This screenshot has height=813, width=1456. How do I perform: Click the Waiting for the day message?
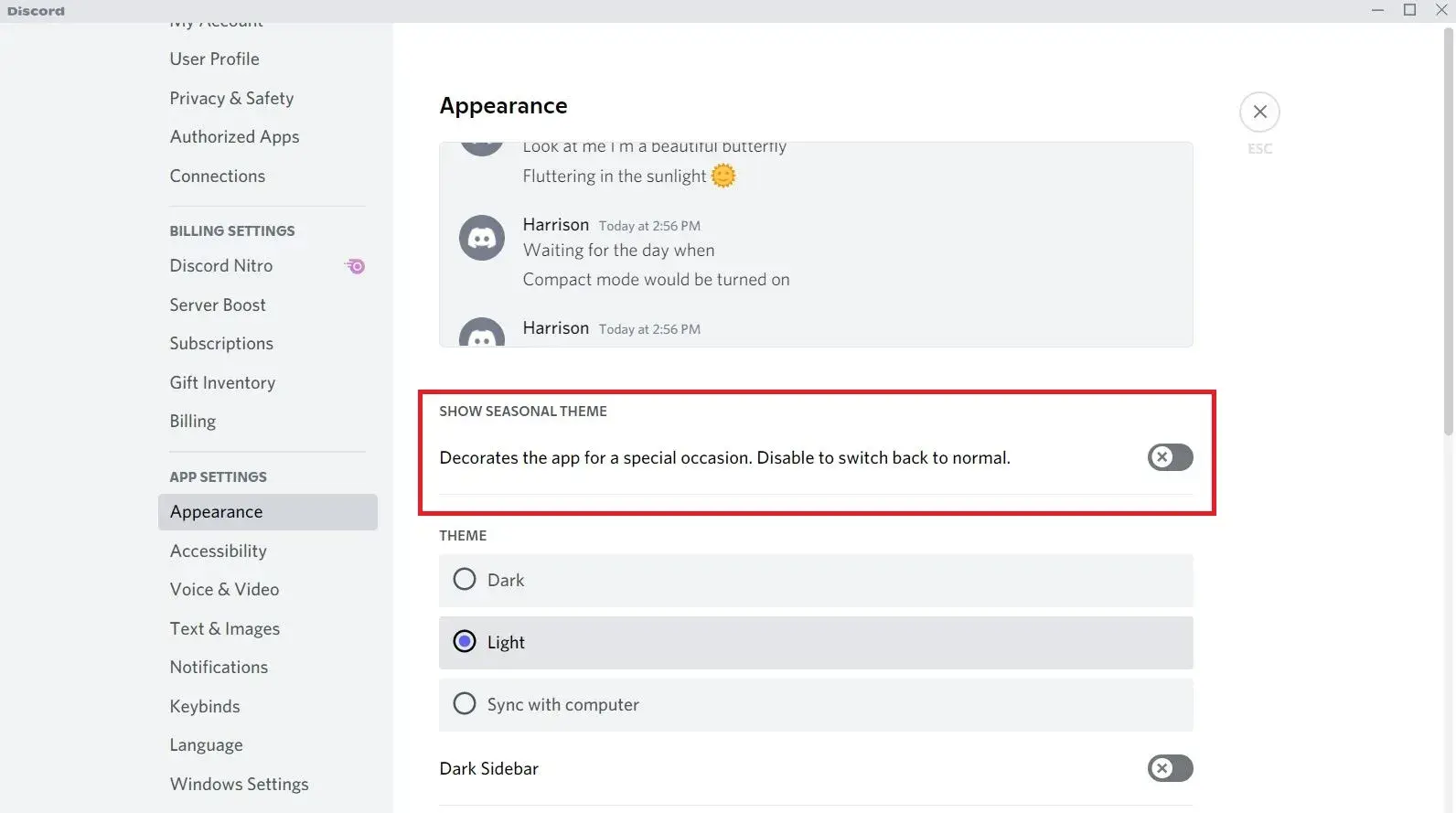click(x=618, y=250)
